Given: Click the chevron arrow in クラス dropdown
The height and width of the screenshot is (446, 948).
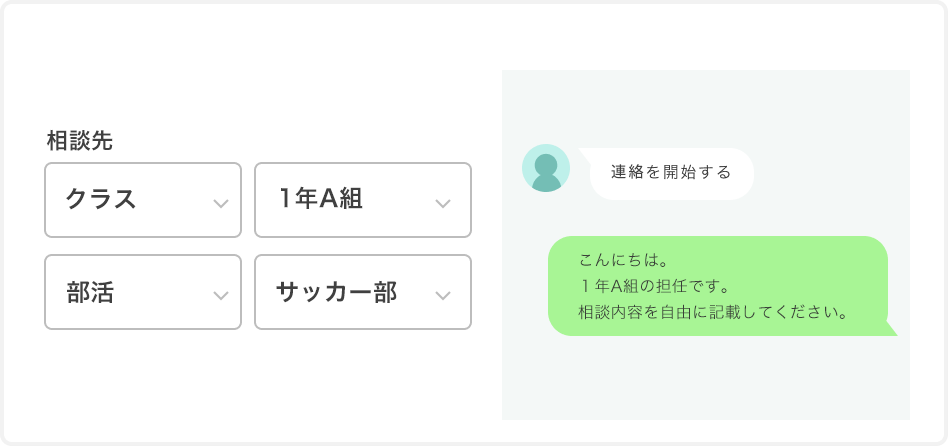Looking at the screenshot, I should click(221, 204).
